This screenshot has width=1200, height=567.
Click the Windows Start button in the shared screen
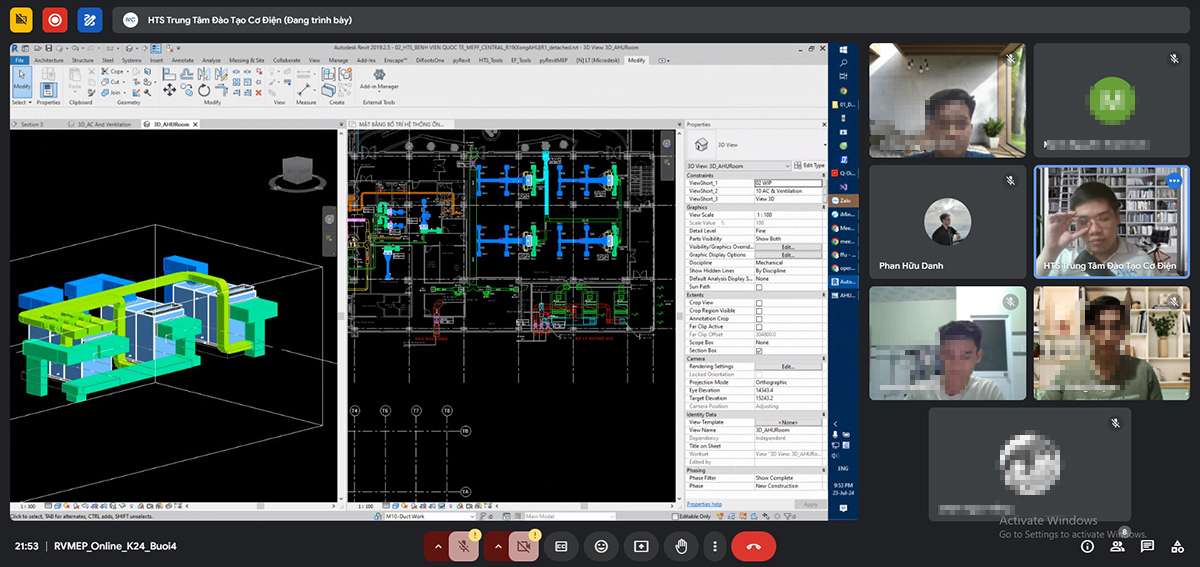(843, 49)
